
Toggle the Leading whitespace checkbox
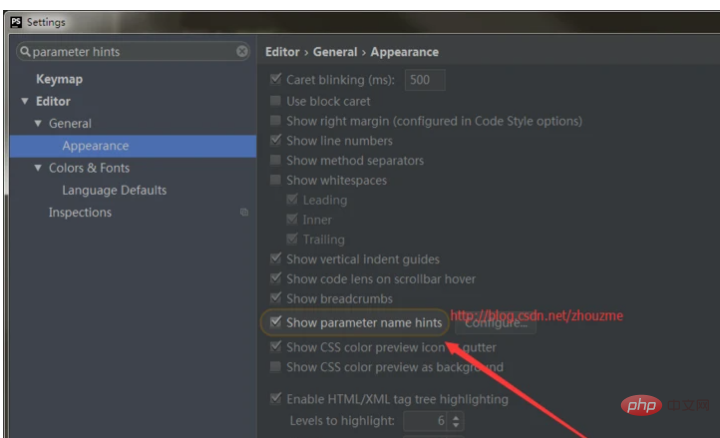pyautogui.click(x=292, y=199)
